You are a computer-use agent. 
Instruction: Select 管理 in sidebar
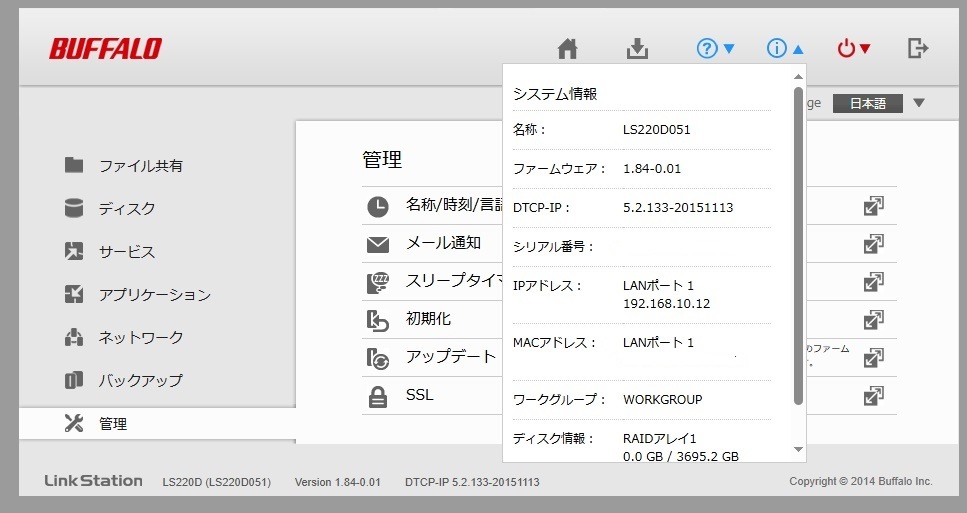[113, 424]
